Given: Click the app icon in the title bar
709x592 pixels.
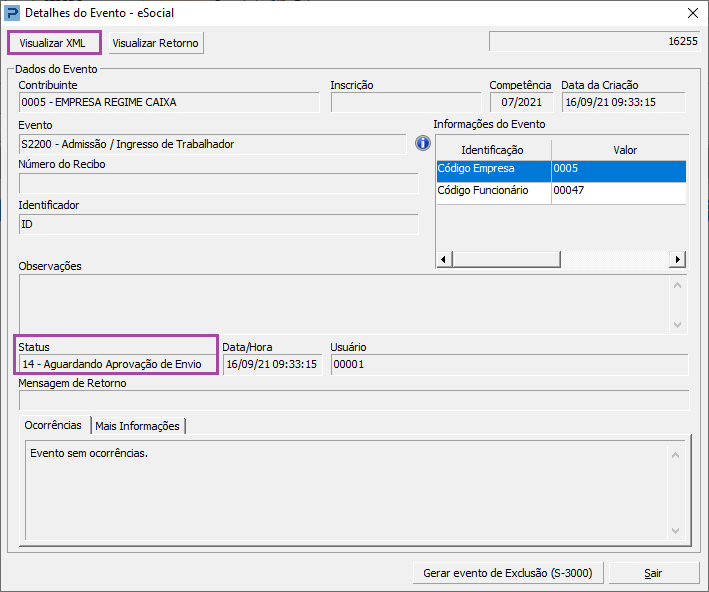Looking at the screenshot, I should (x=12, y=13).
